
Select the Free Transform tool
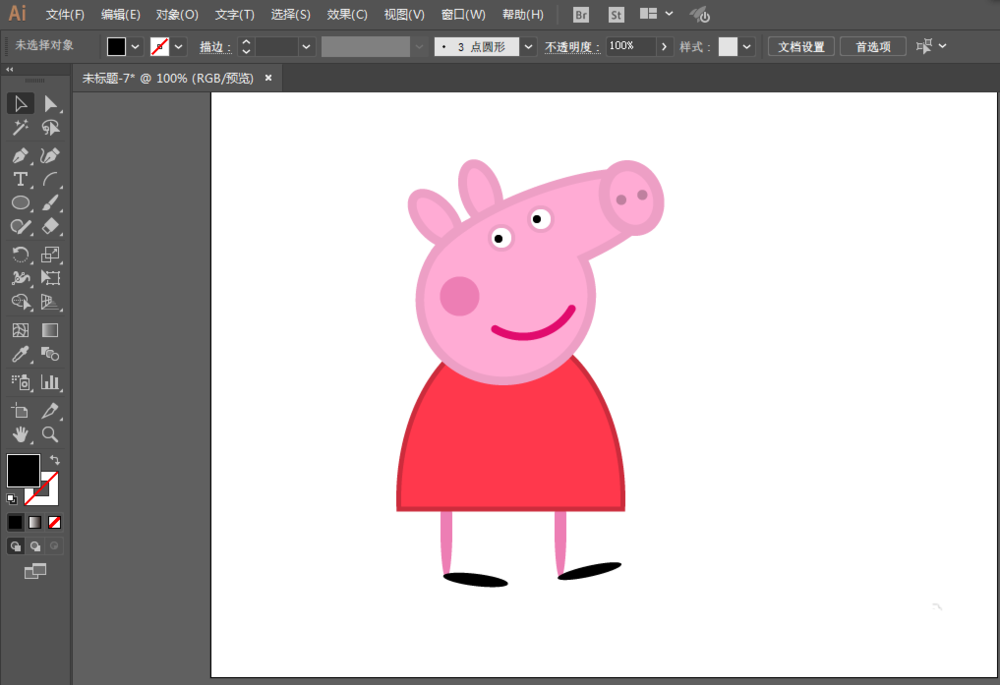pos(50,278)
